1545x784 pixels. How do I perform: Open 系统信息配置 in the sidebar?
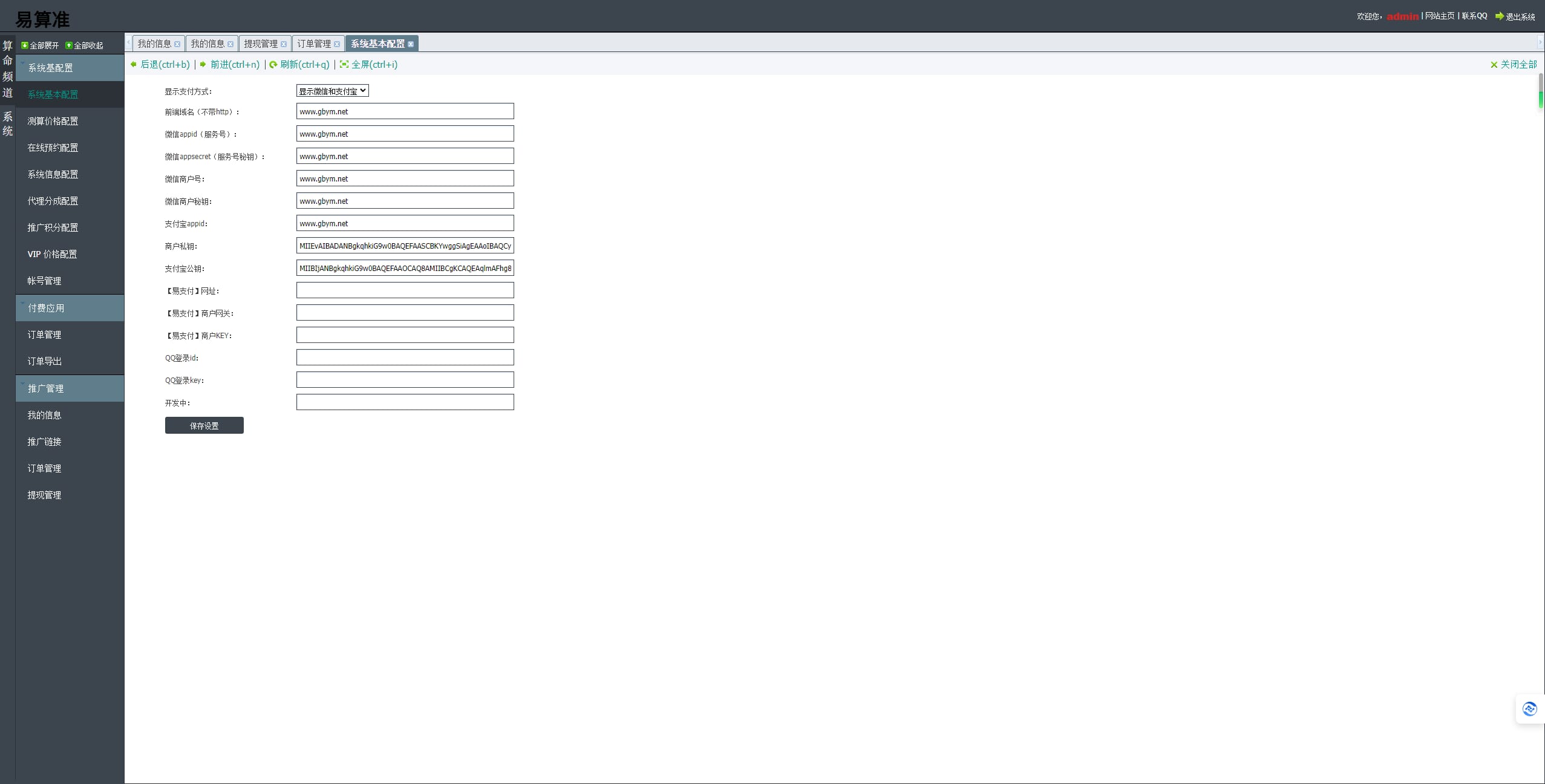70,174
